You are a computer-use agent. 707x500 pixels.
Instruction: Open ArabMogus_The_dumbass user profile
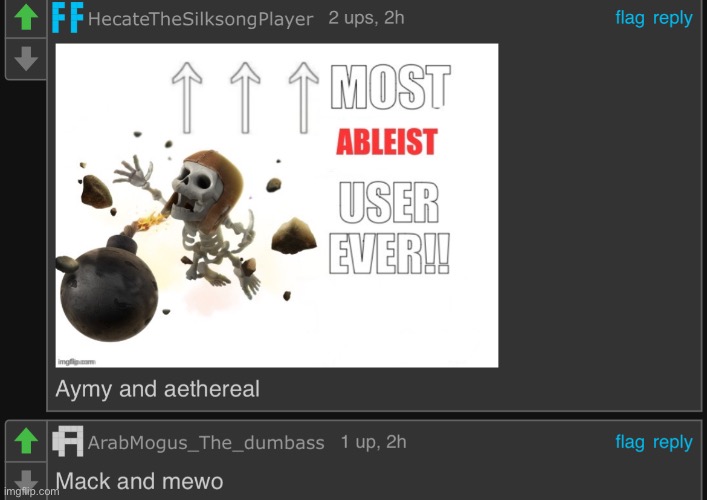pos(206,443)
